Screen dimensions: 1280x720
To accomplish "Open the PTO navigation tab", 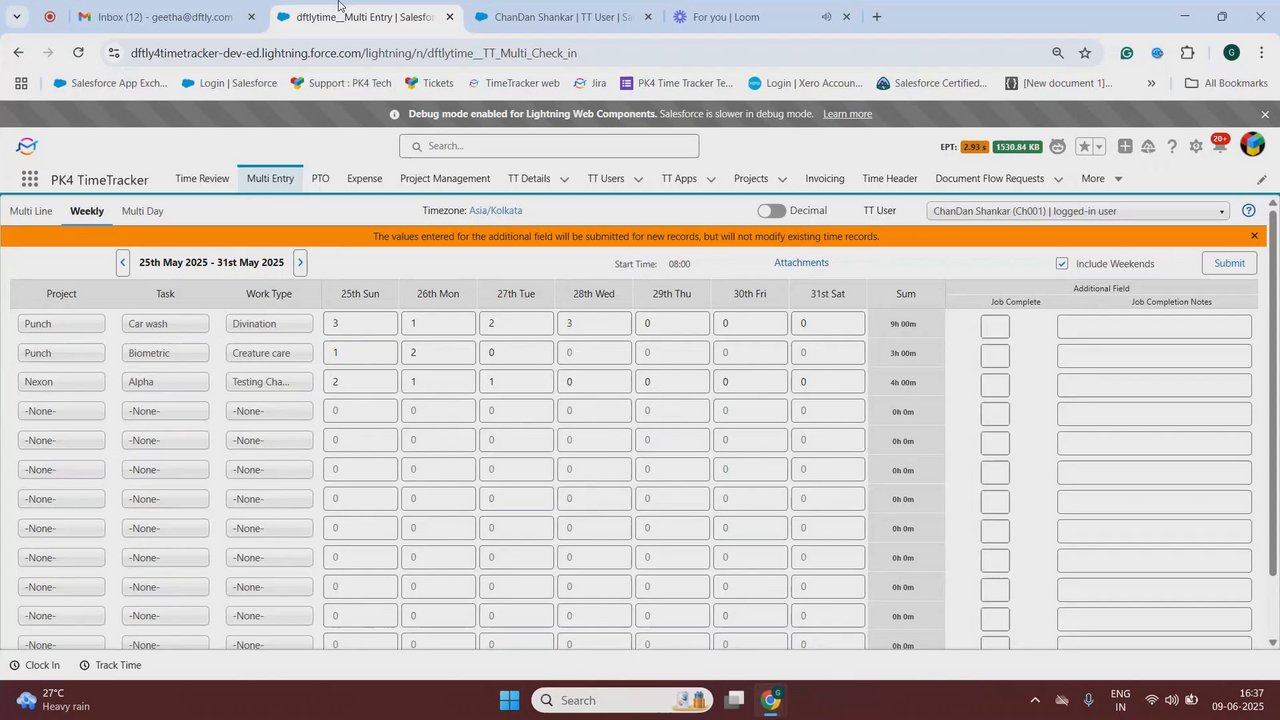I will tap(320, 179).
